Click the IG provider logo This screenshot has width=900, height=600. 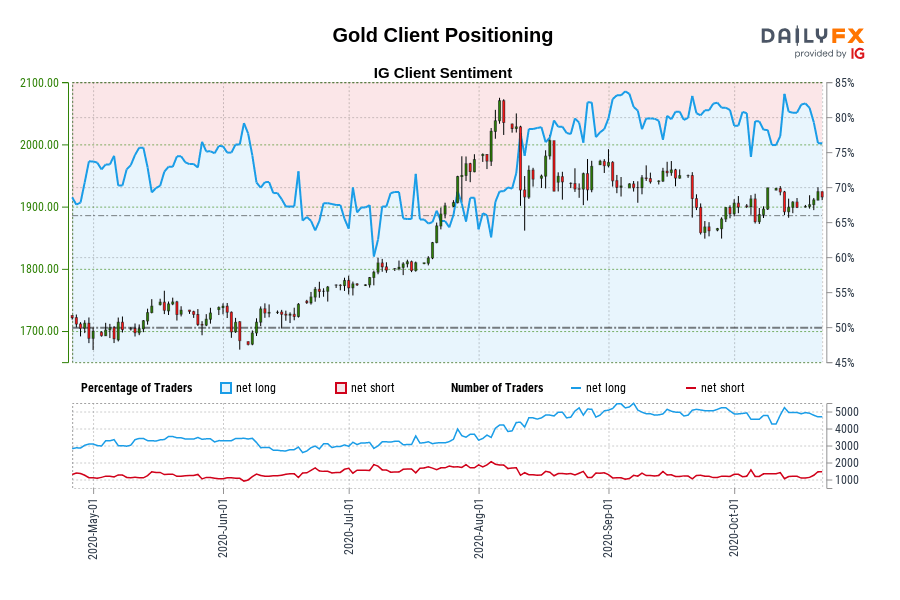point(858,53)
